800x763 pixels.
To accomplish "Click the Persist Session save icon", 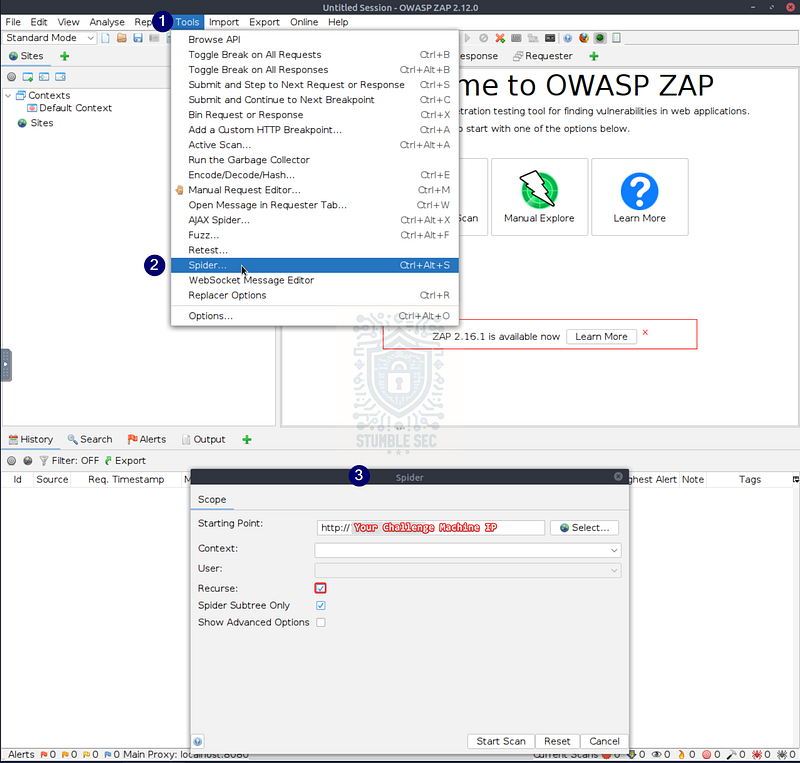I will coord(138,38).
